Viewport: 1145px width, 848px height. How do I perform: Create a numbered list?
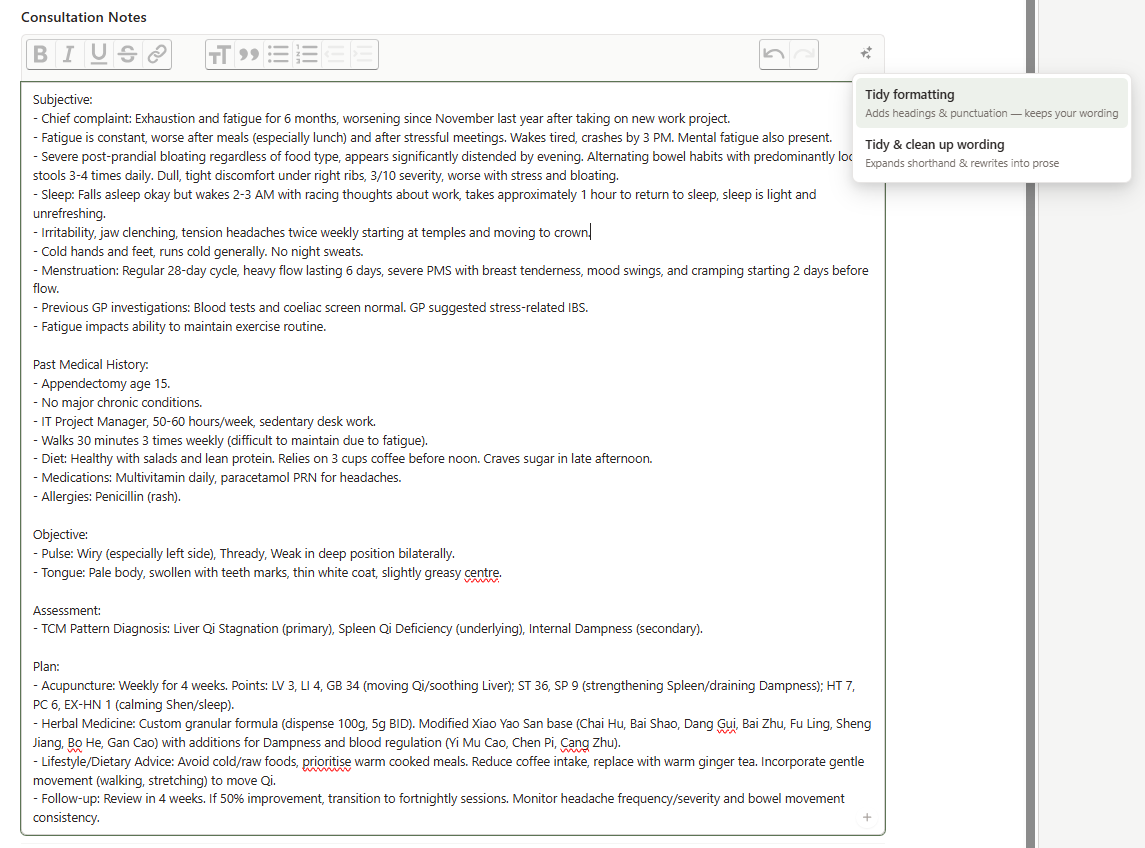pos(307,55)
